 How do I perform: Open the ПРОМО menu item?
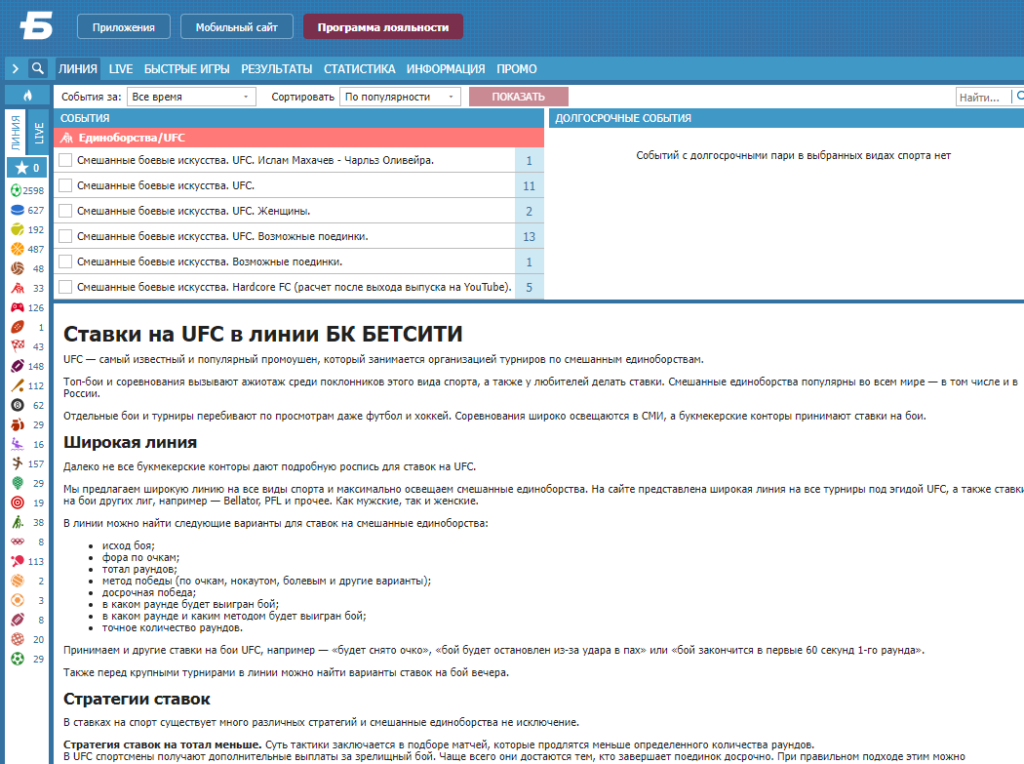pos(517,69)
